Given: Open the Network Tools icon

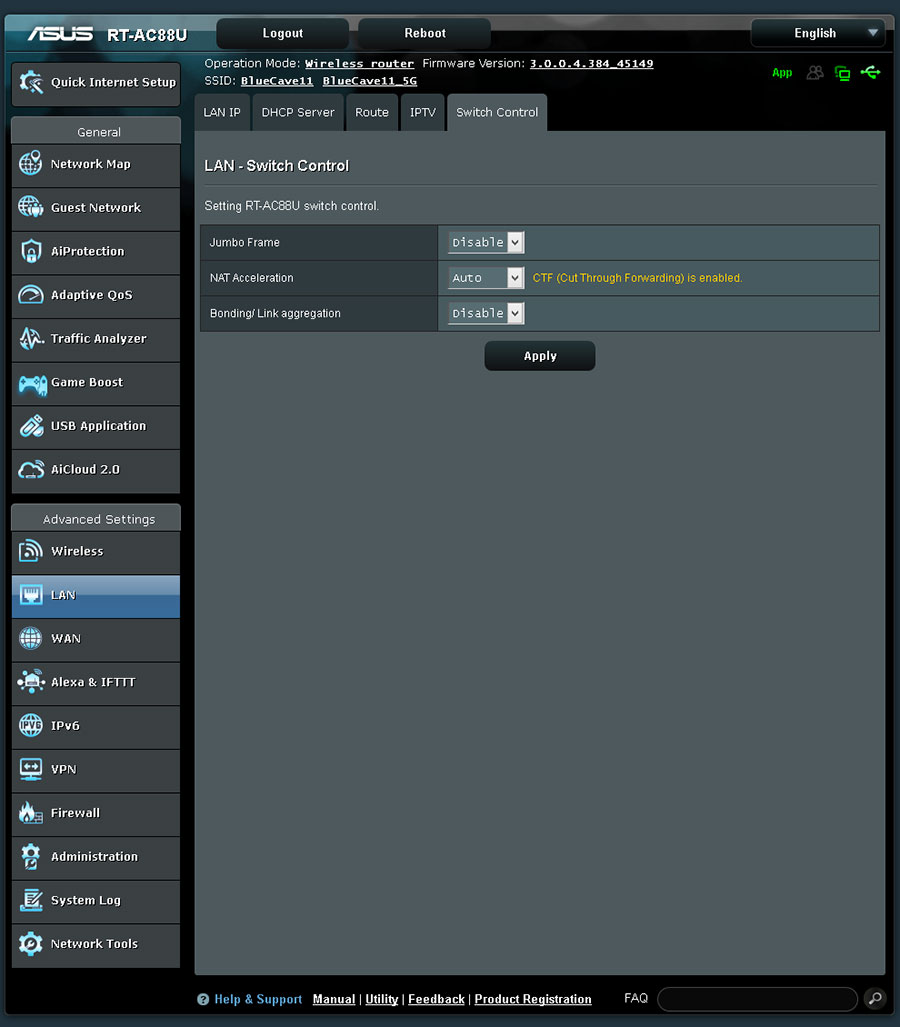Looking at the screenshot, I should [x=30, y=944].
